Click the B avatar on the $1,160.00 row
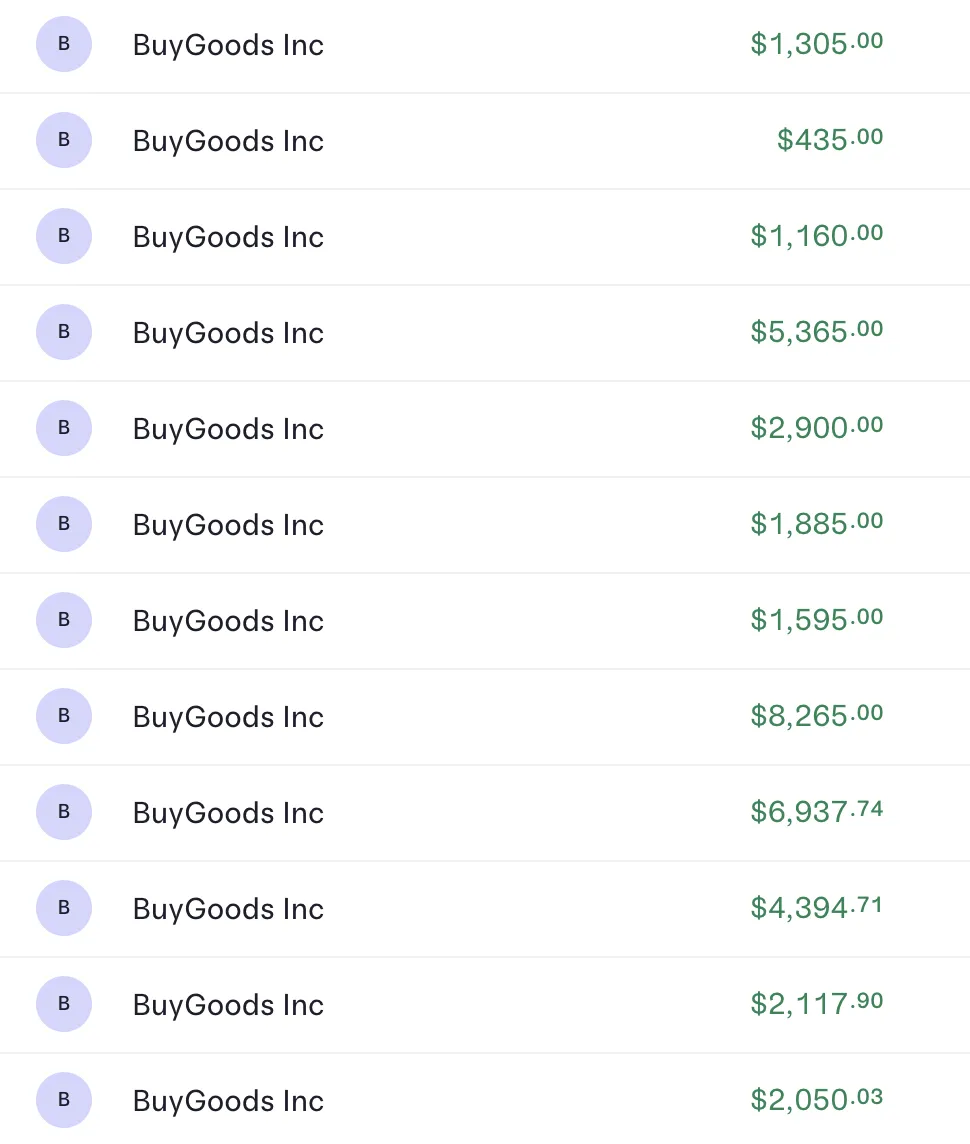 click(63, 236)
